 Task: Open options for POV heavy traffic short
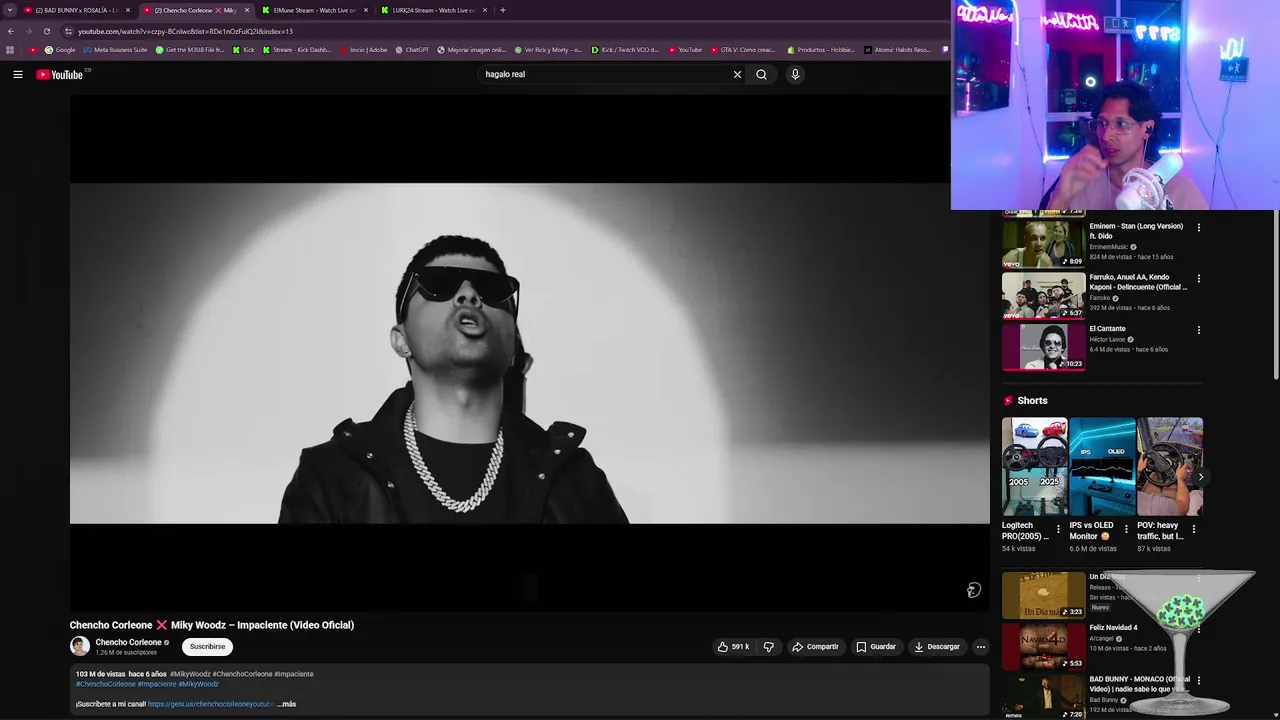1193,529
